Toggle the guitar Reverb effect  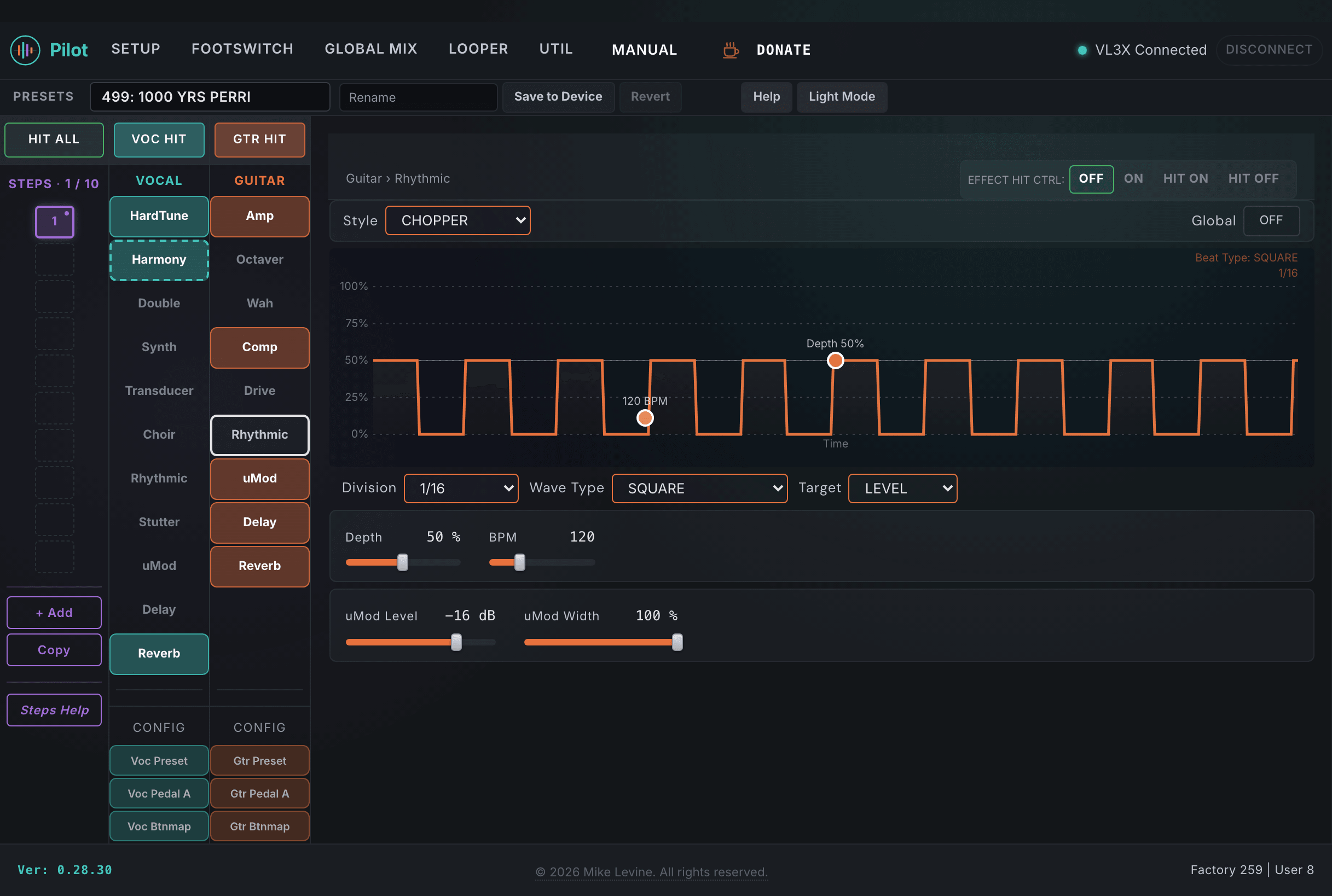click(259, 566)
